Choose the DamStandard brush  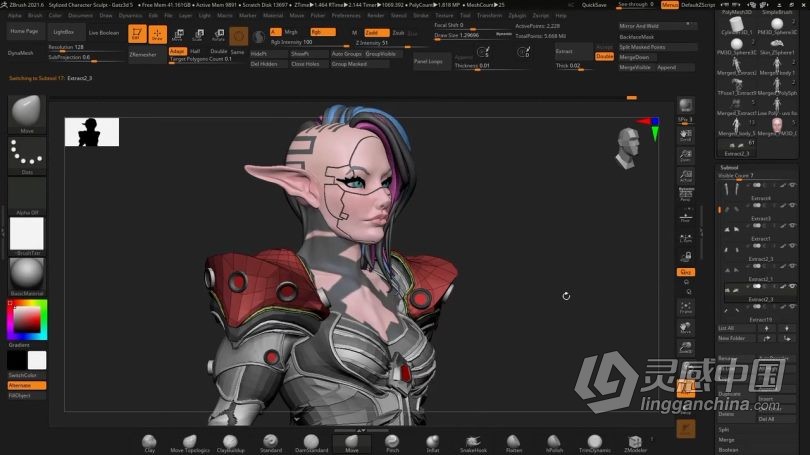(x=311, y=444)
